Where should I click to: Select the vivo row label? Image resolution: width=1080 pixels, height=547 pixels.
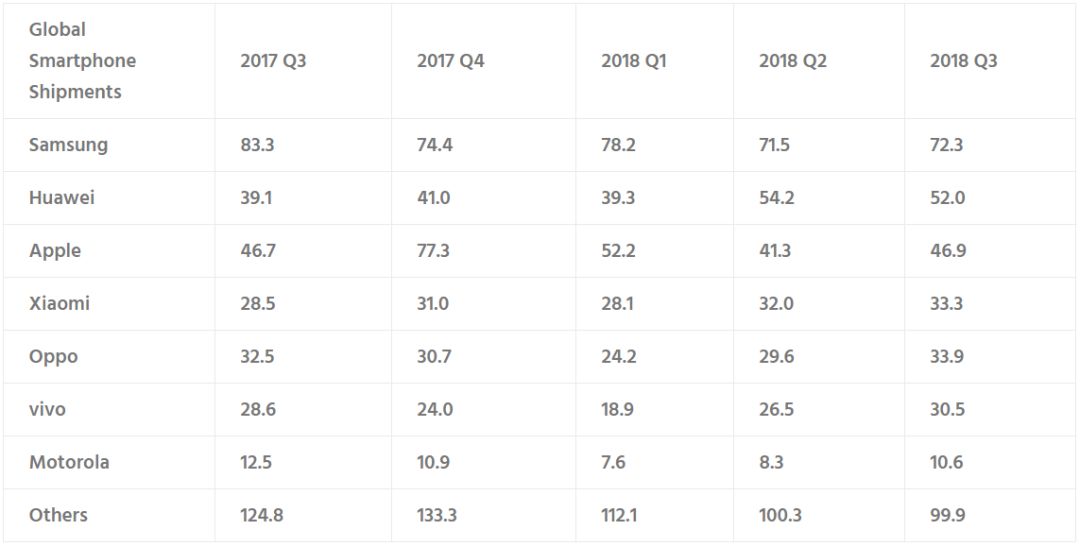[48, 409]
